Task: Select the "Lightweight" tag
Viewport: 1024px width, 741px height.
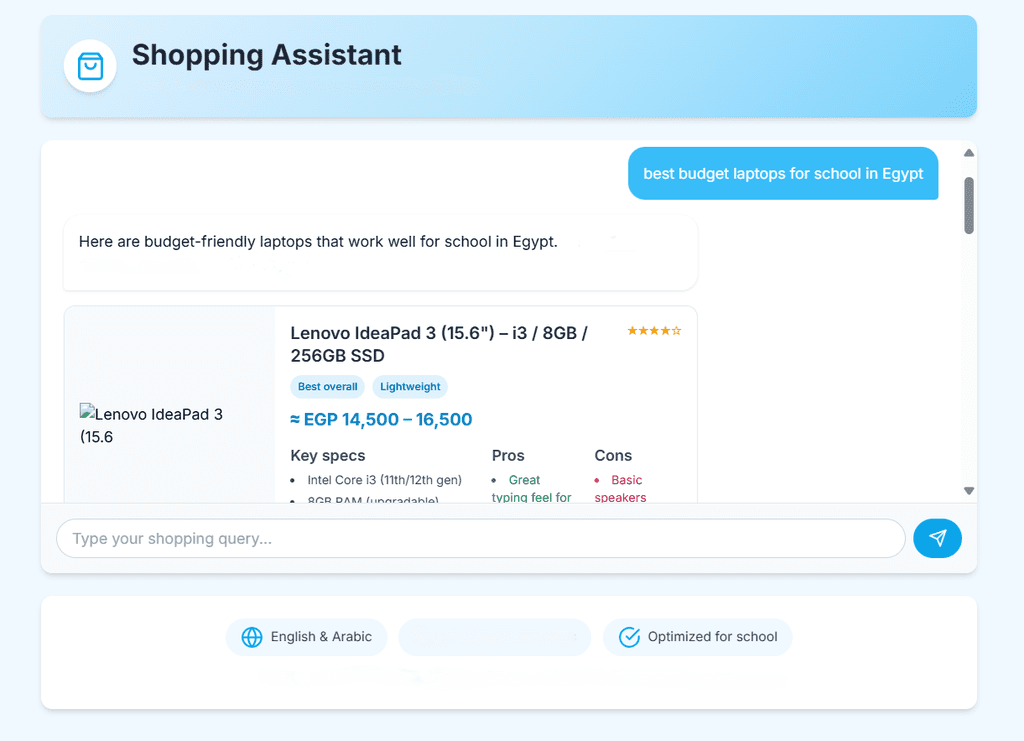Action: (410, 387)
